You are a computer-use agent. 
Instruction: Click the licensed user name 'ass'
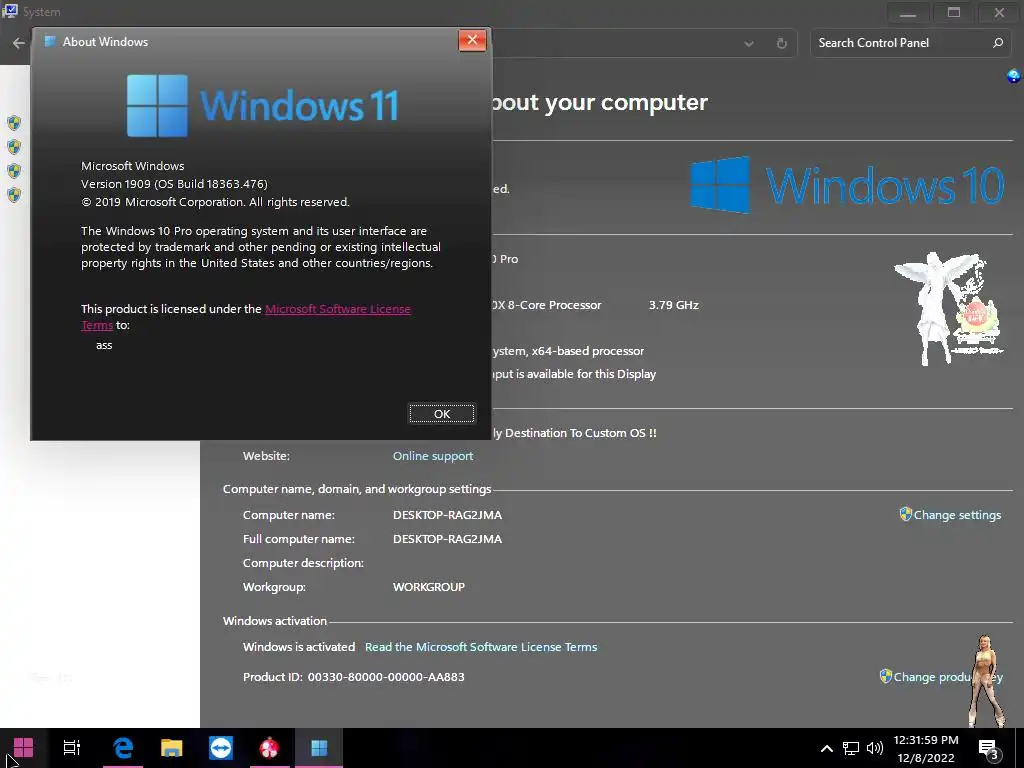[104, 345]
